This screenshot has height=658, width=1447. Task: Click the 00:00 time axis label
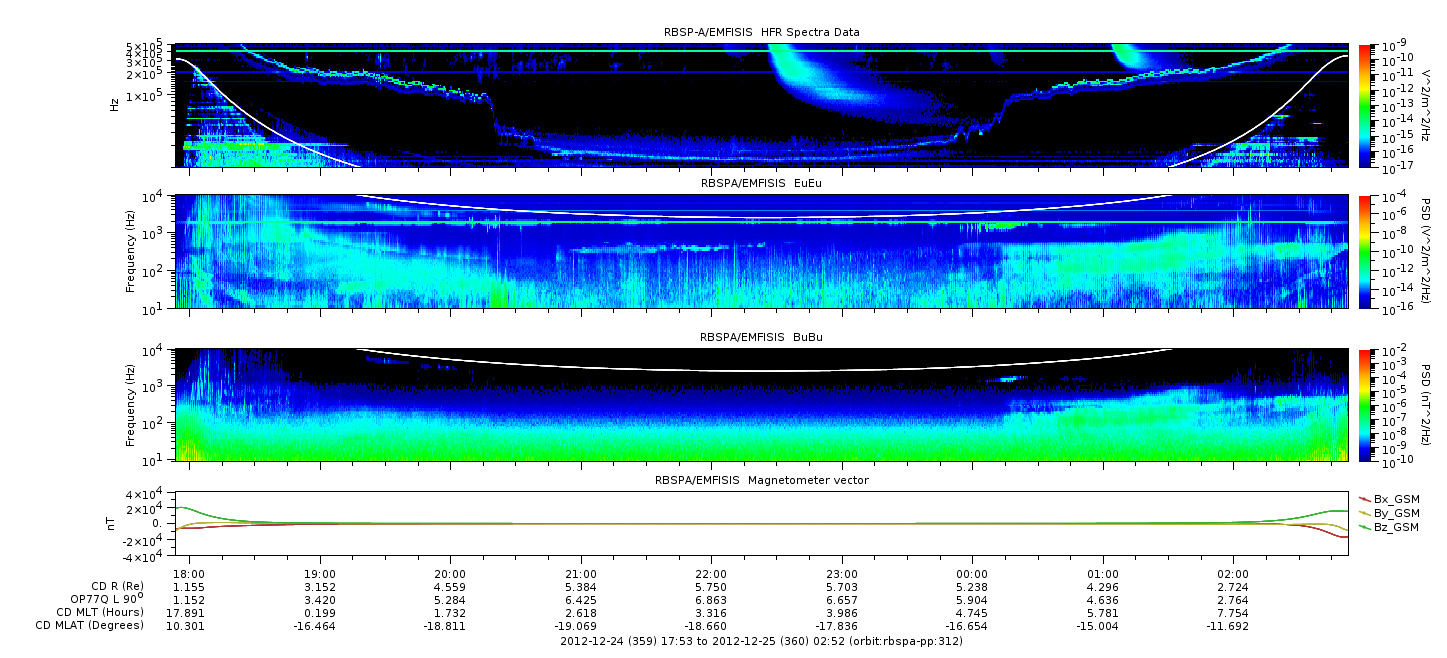click(972, 575)
